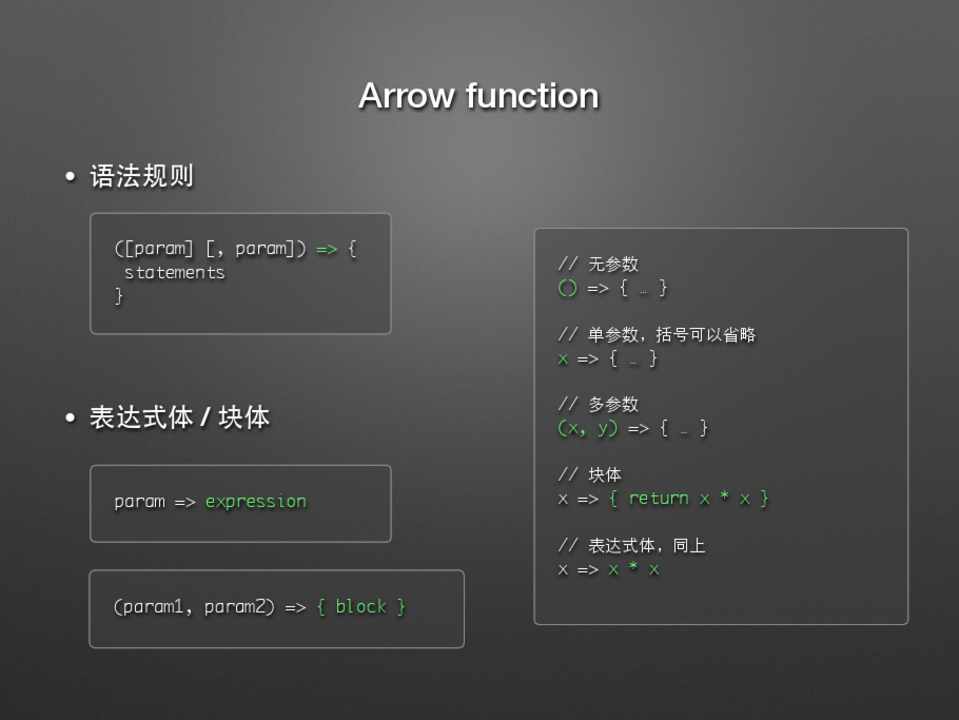Click the closing brace under "statements"
This screenshot has width=959, height=720.
click(x=119, y=296)
